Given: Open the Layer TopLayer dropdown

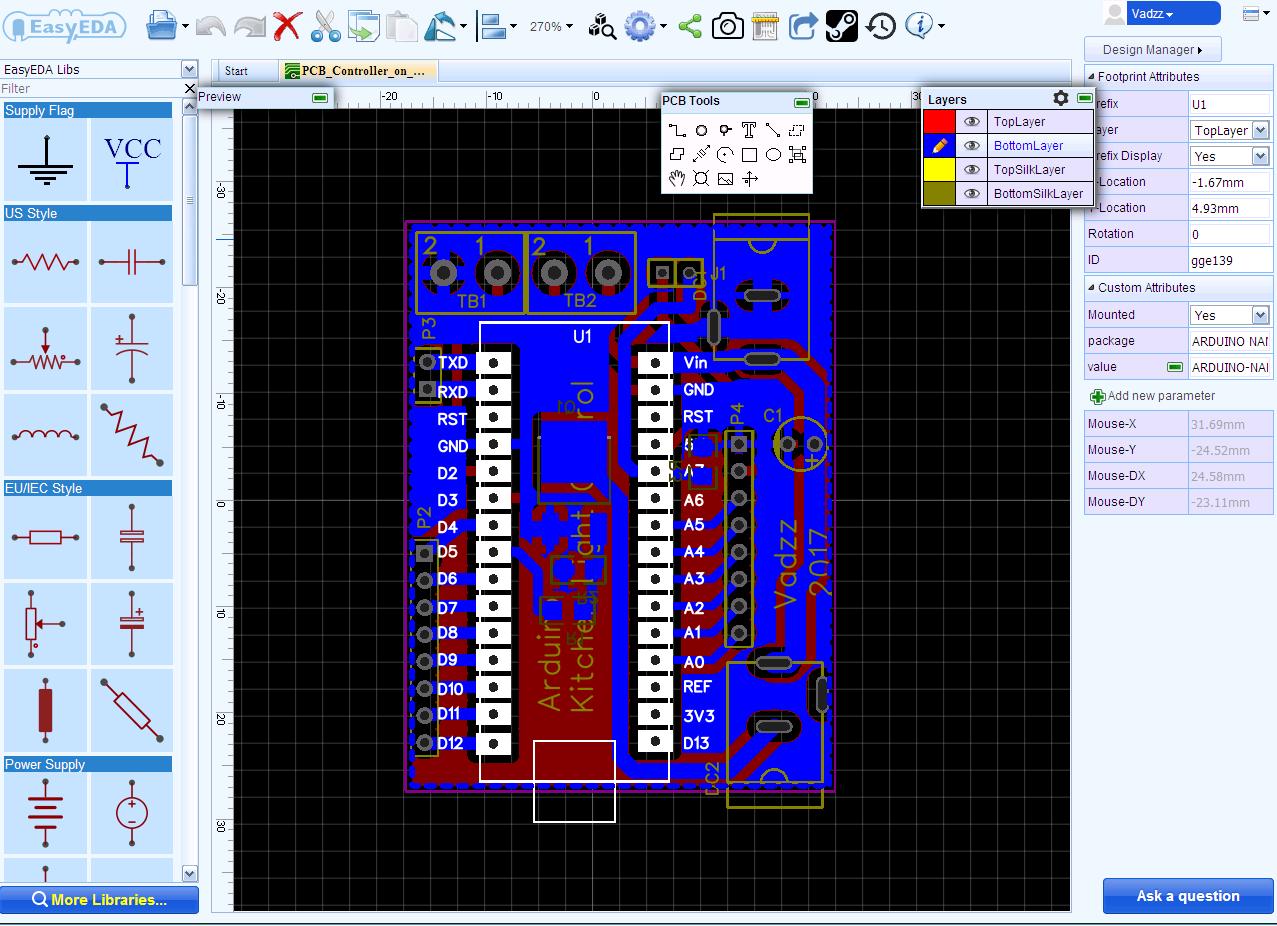Looking at the screenshot, I should [1260, 130].
